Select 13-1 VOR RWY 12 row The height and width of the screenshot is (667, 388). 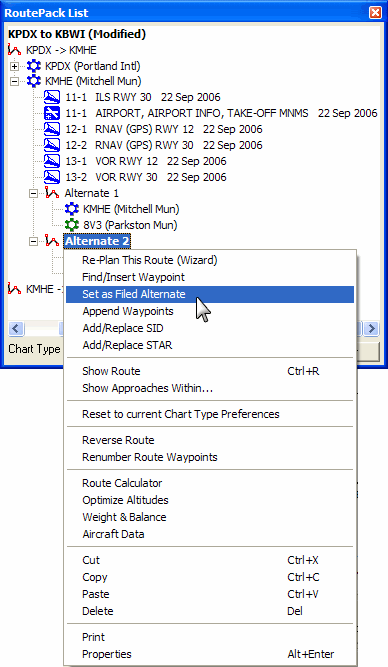146,161
